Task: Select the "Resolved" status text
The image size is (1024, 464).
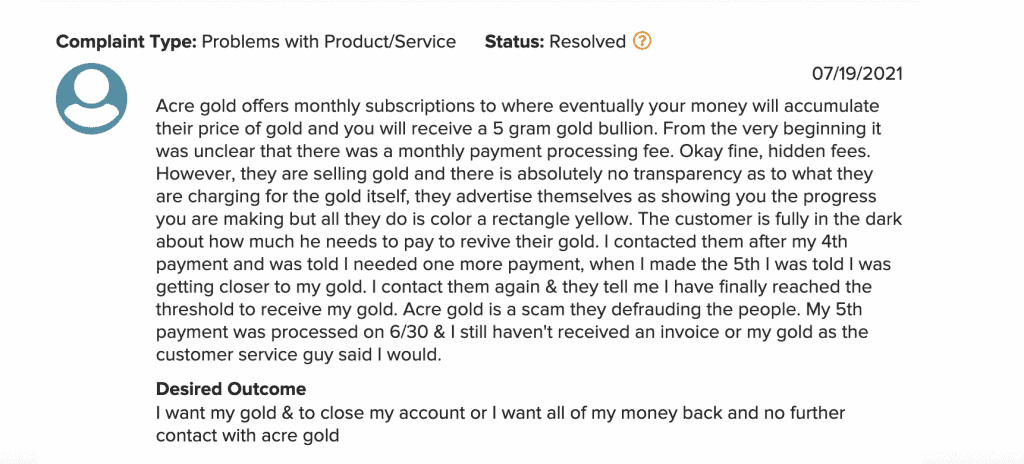Action: tap(587, 42)
